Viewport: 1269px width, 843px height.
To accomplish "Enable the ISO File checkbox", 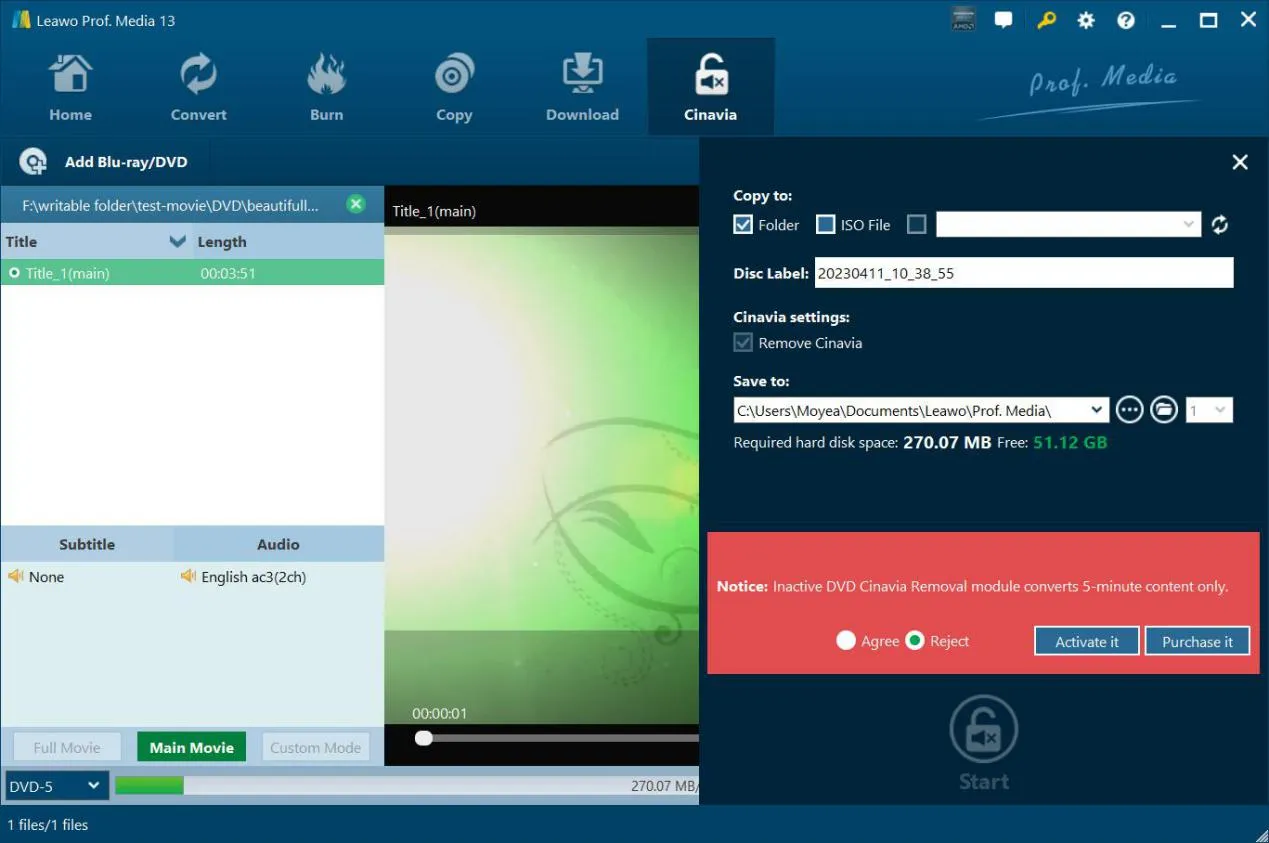I will [x=825, y=225].
